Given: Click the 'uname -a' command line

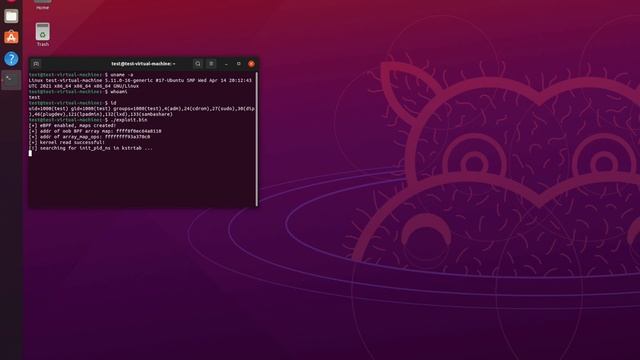Looking at the screenshot, I should (81, 75).
